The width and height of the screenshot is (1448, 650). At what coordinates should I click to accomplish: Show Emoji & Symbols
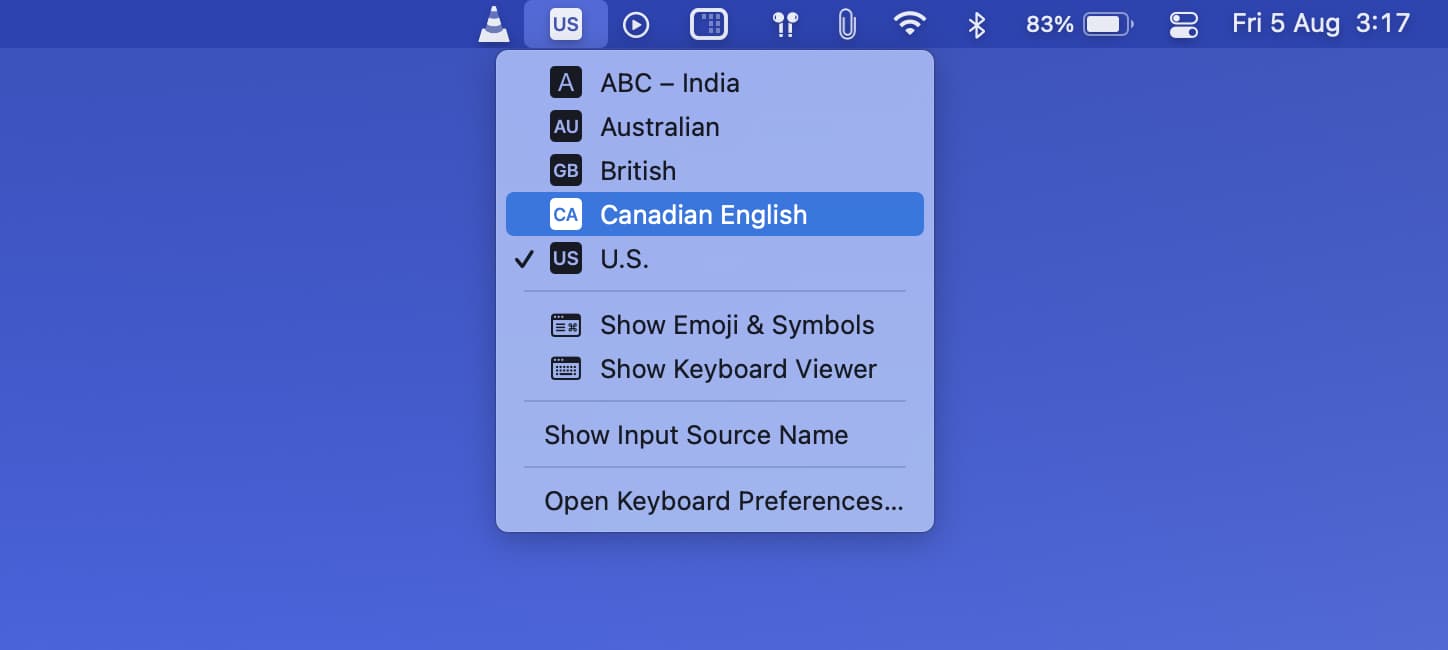pyautogui.click(x=715, y=325)
